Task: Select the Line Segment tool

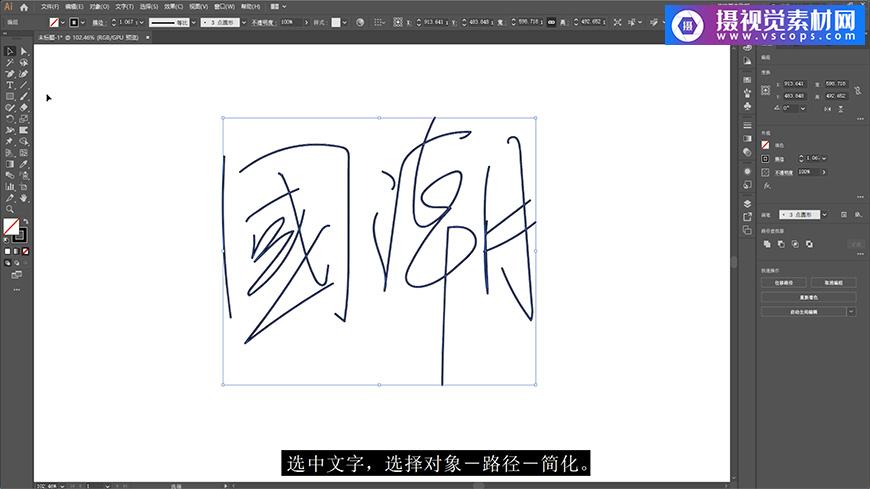Action: click(x=23, y=85)
